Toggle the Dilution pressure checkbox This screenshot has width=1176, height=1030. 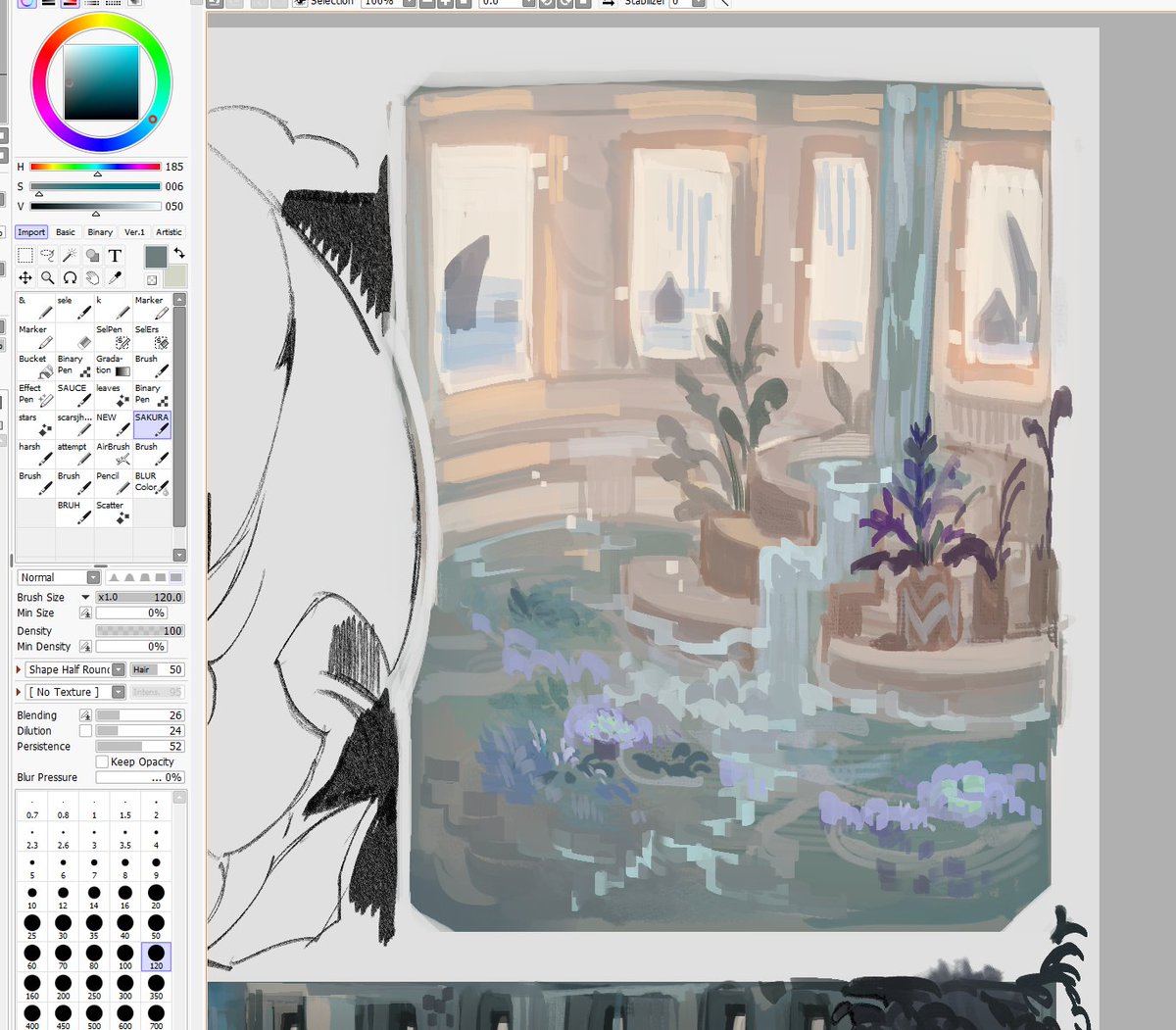85,731
